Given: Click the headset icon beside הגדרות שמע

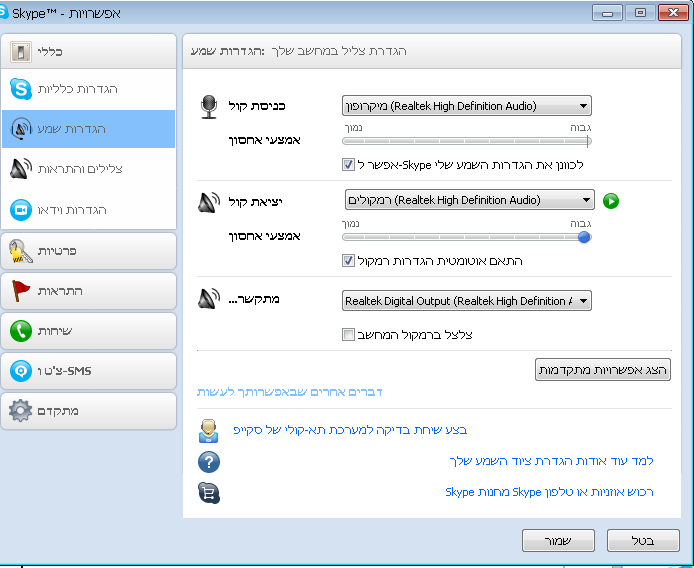Looking at the screenshot, I should pyautogui.click(x=21, y=129).
